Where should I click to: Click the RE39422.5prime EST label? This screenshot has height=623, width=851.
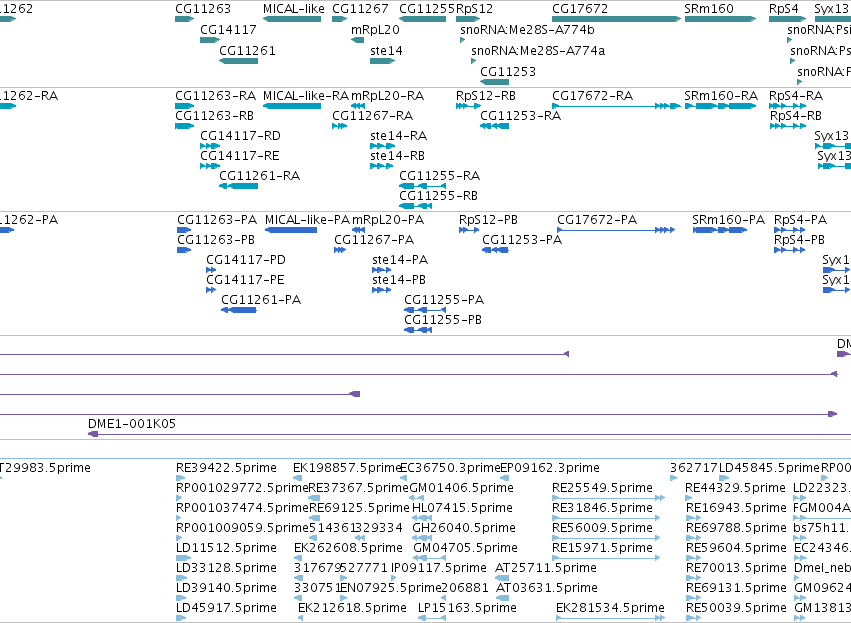[226, 468]
